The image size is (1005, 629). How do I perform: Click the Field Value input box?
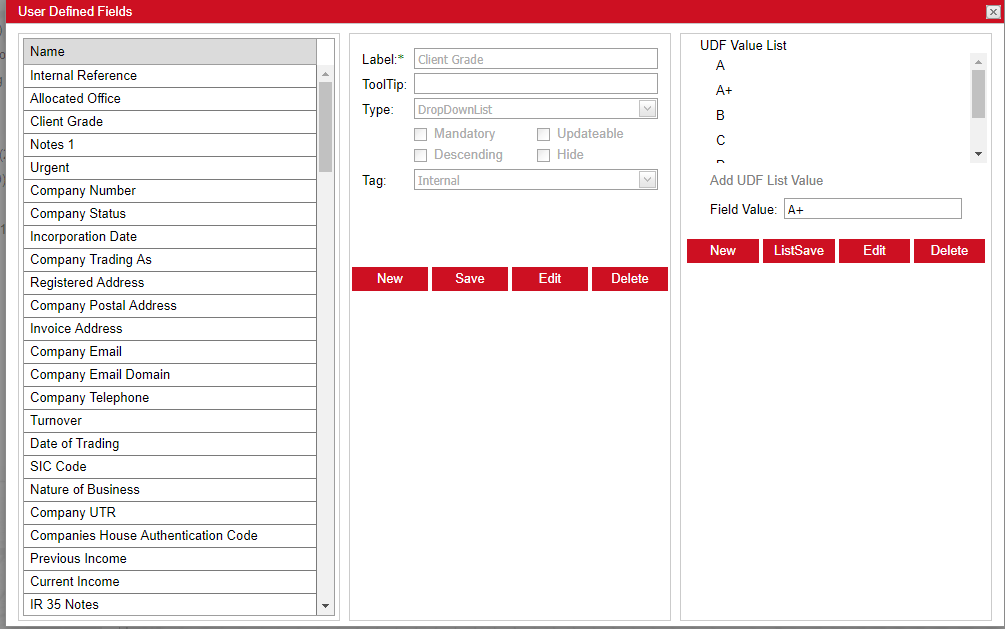(x=873, y=209)
